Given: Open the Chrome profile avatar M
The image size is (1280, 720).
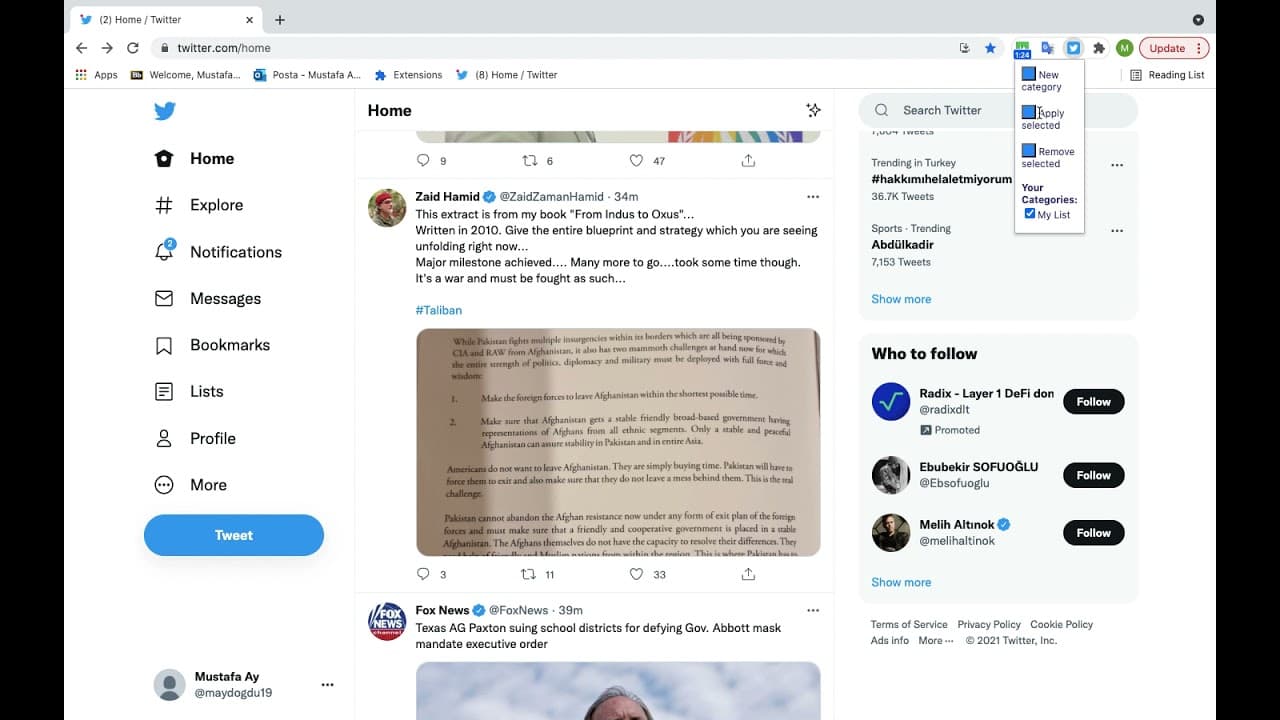Looking at the screenshot, I should coord(1124,48).
